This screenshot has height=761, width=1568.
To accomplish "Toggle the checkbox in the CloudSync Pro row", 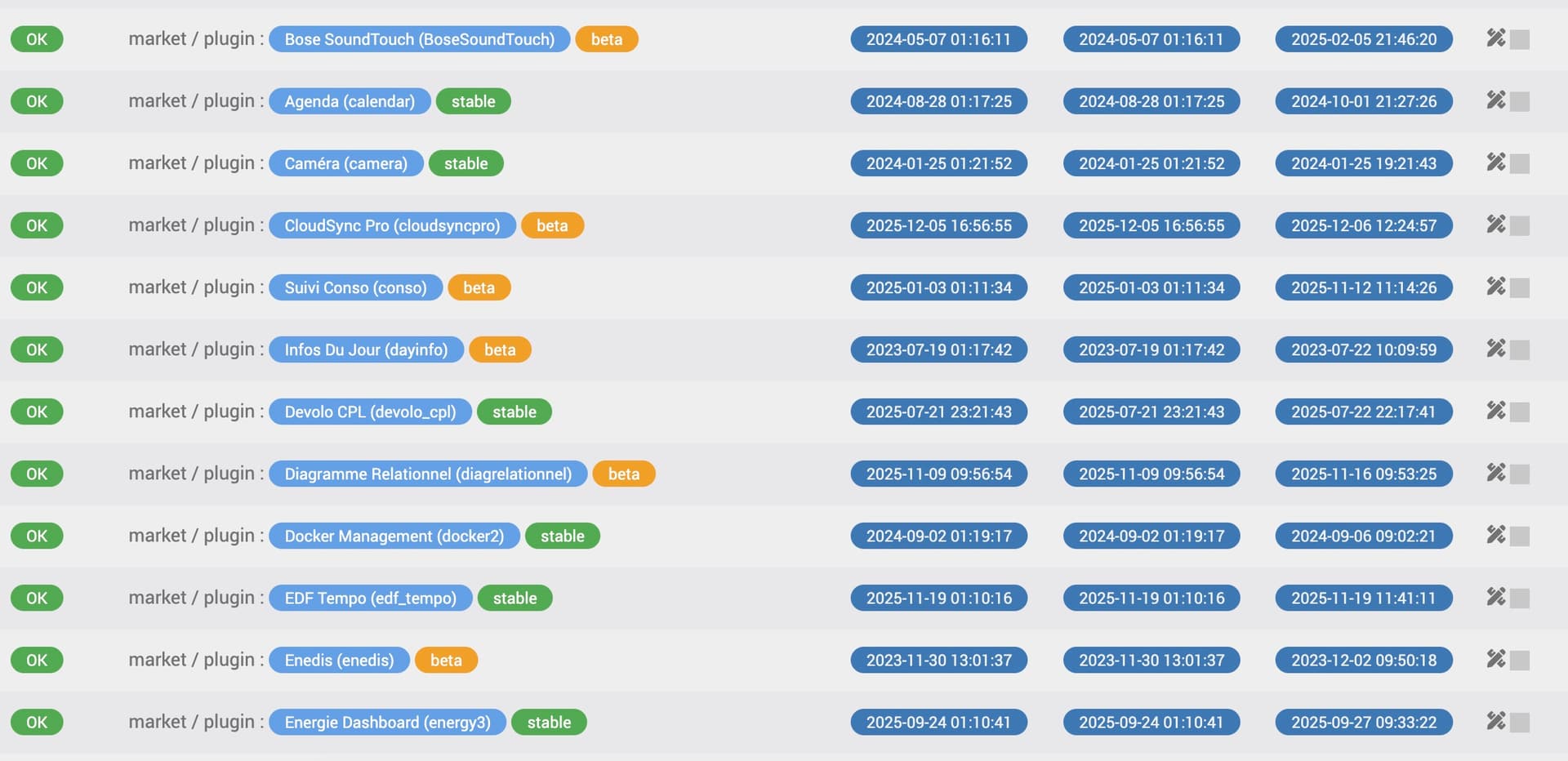I will [1520, 226].
